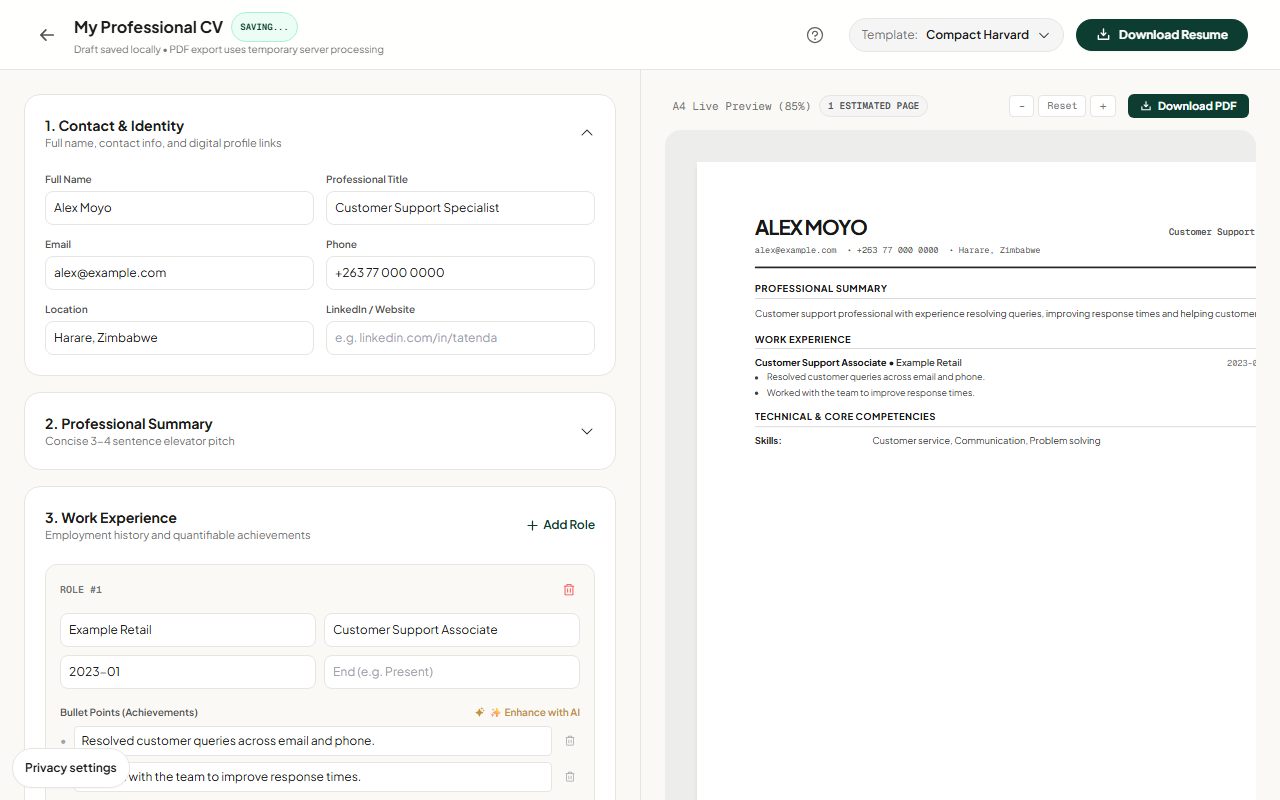Click the End date field
This screenshot has height=800, width=1280.
tap(452, 672)
